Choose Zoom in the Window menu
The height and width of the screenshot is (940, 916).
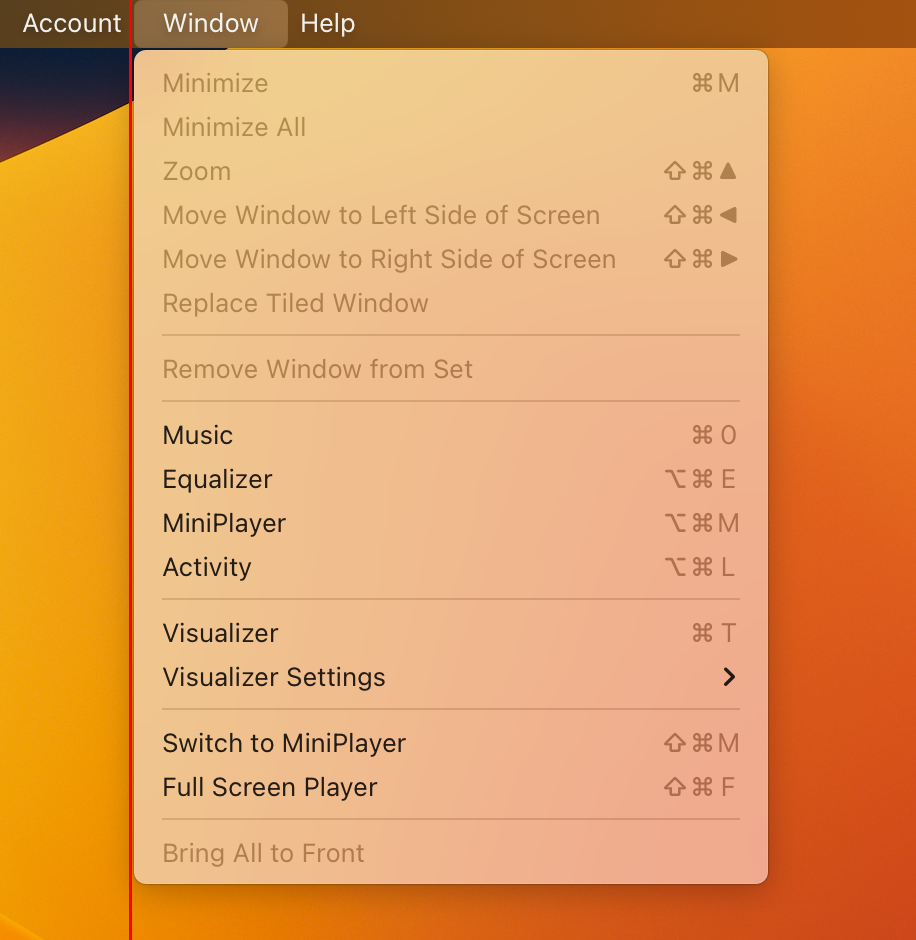pos(451,171)
